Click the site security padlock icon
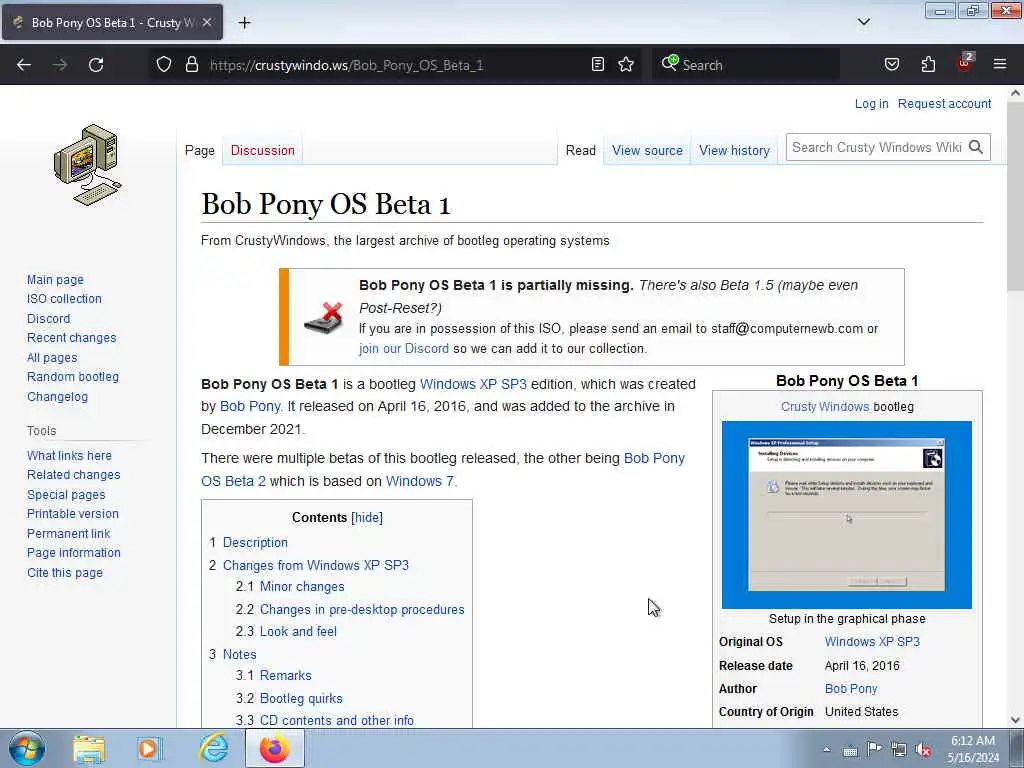 191,64
